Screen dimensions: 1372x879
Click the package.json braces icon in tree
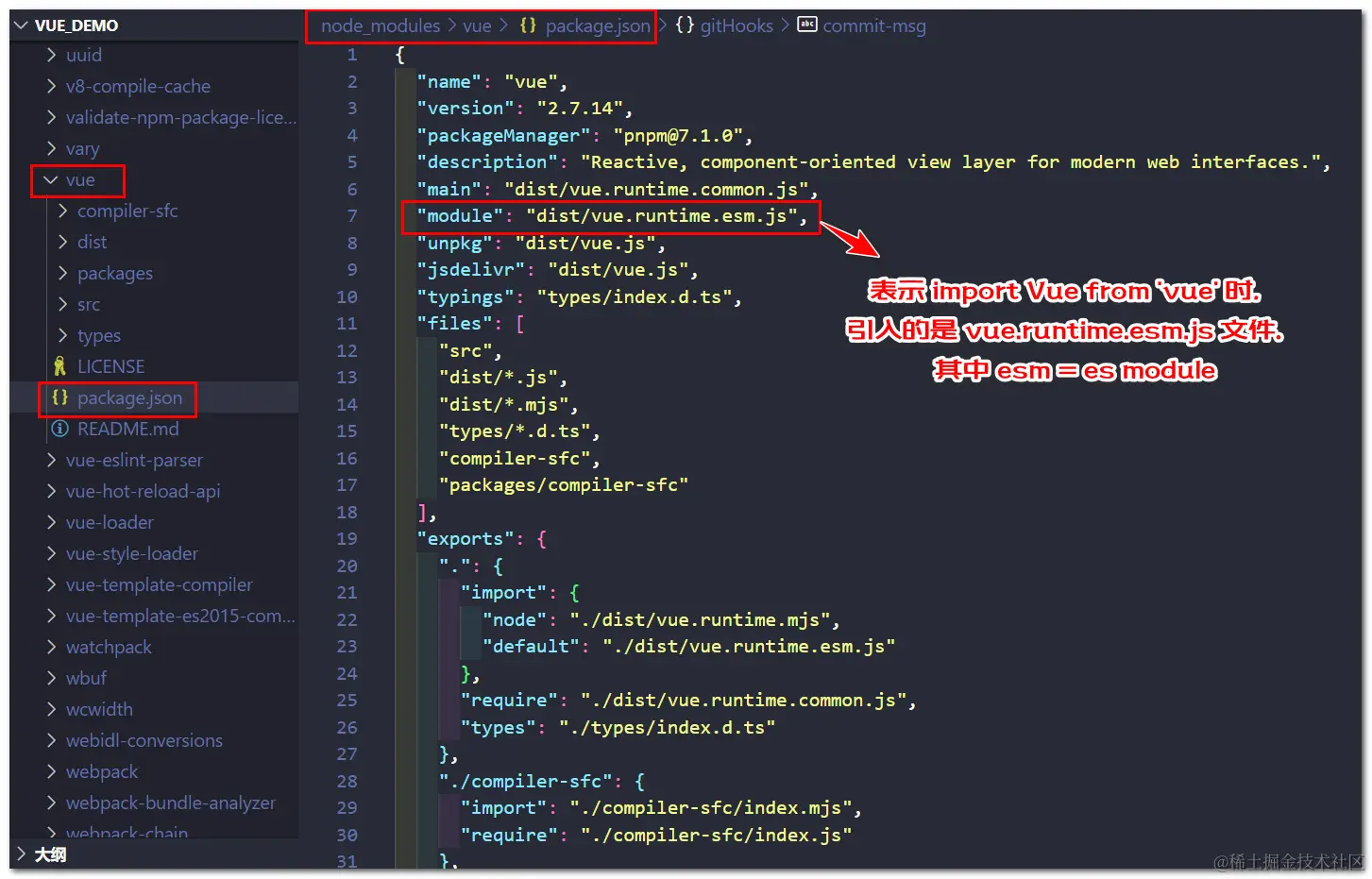[59, 397]
